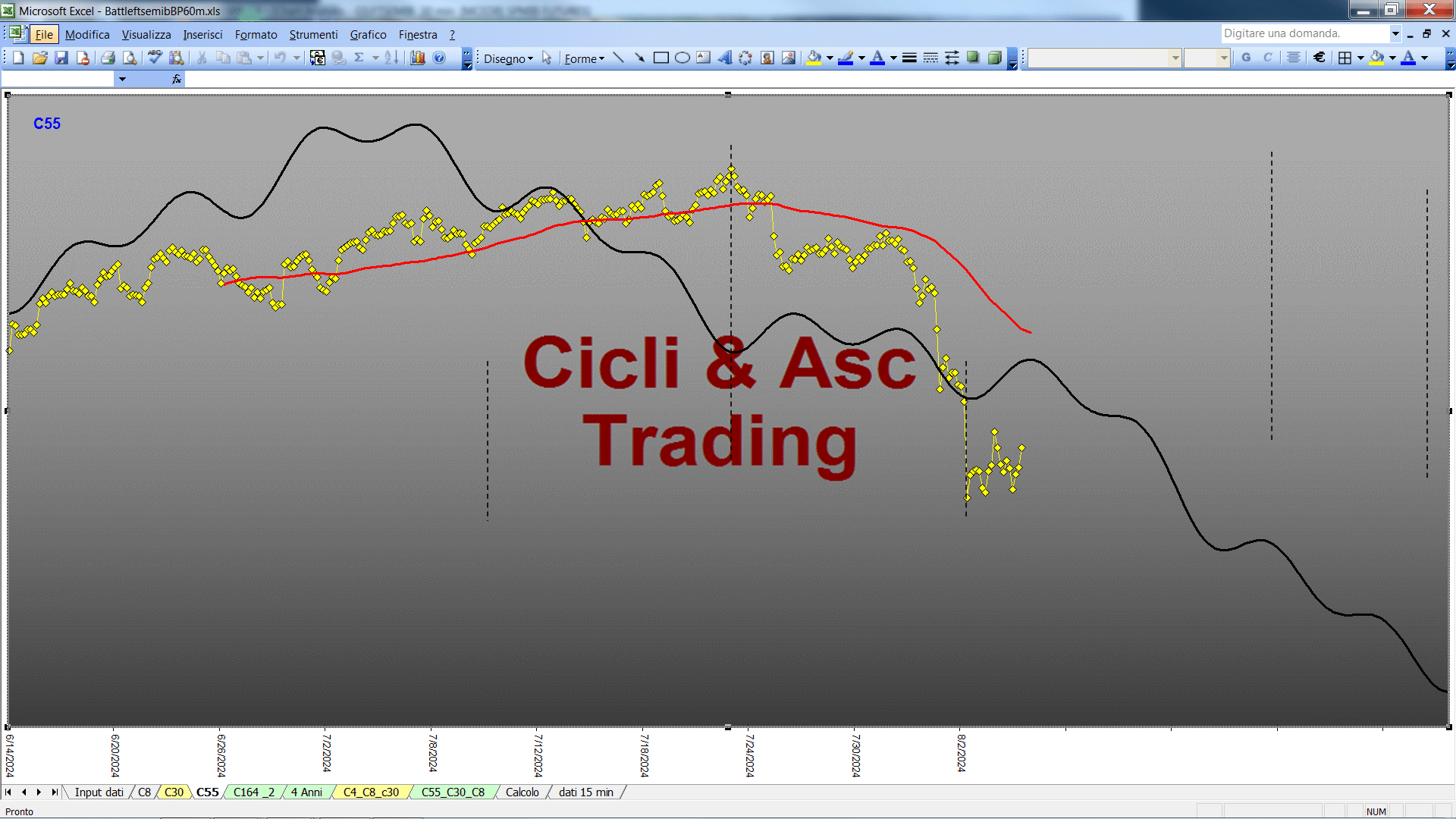1456x819 pixels.
Task: Open the Disegno drawing menu
Action: pyautogui.click(x=508, y=58)
